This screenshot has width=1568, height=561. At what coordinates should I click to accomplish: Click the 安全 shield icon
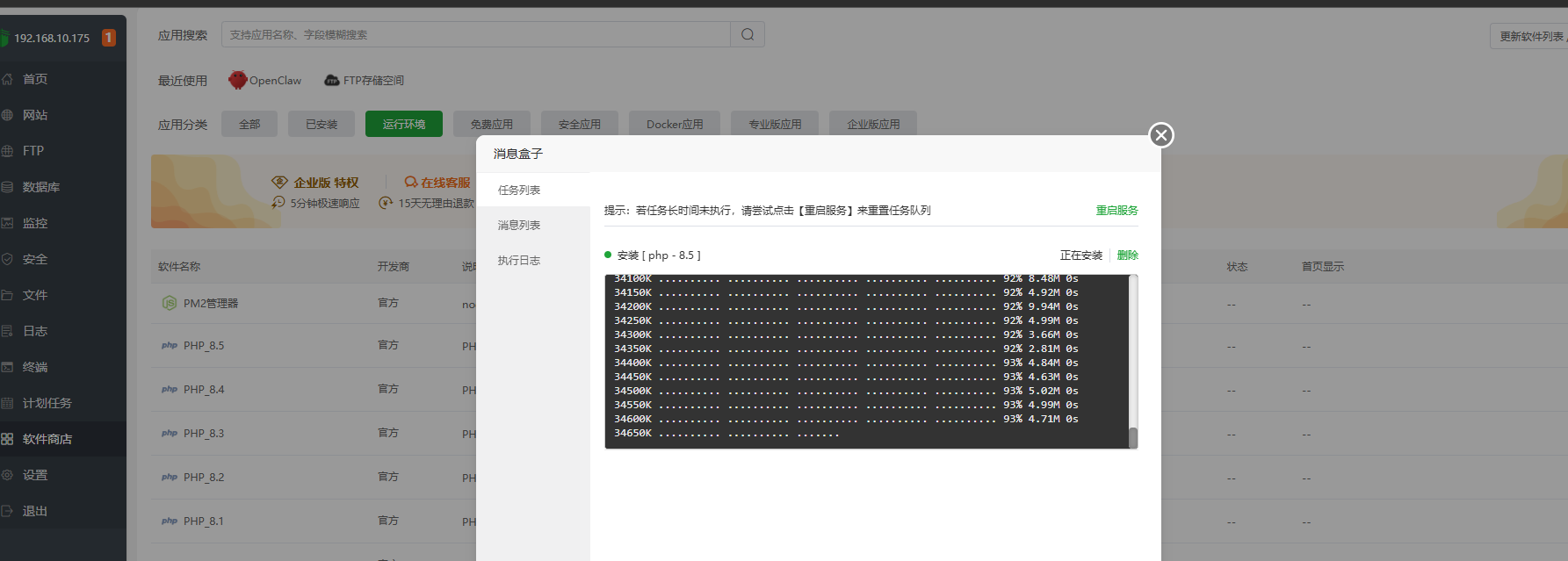[x=7, y=259]
